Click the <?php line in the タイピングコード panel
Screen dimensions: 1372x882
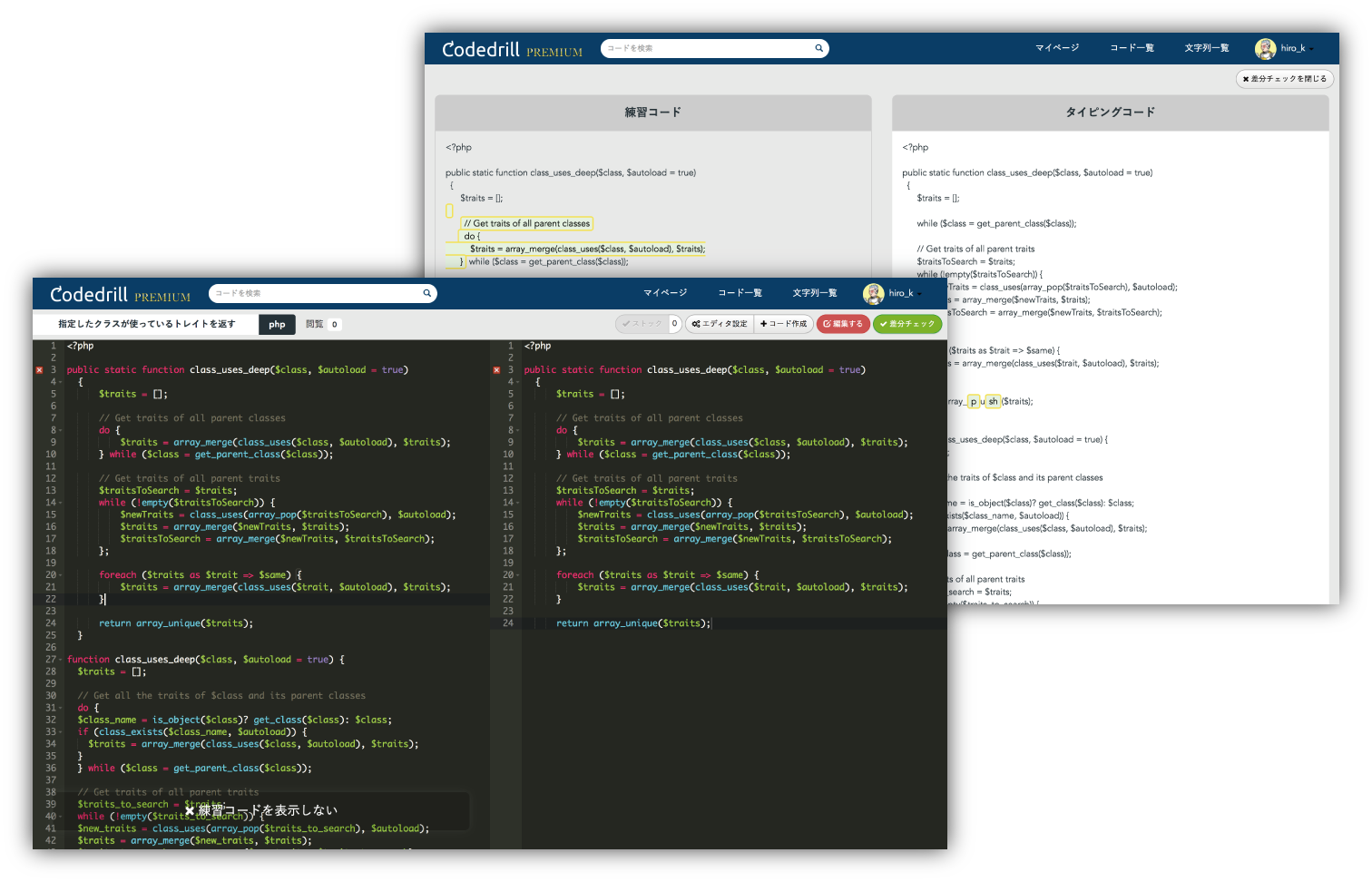(x=915, y=147)
